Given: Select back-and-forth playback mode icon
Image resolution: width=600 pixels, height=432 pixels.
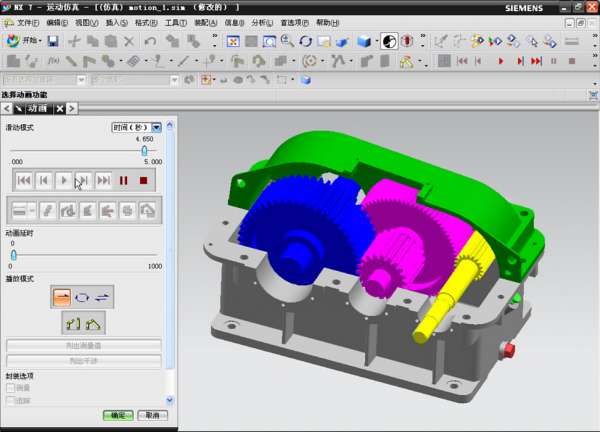Looking at the screenshot, I should [102, 297].
